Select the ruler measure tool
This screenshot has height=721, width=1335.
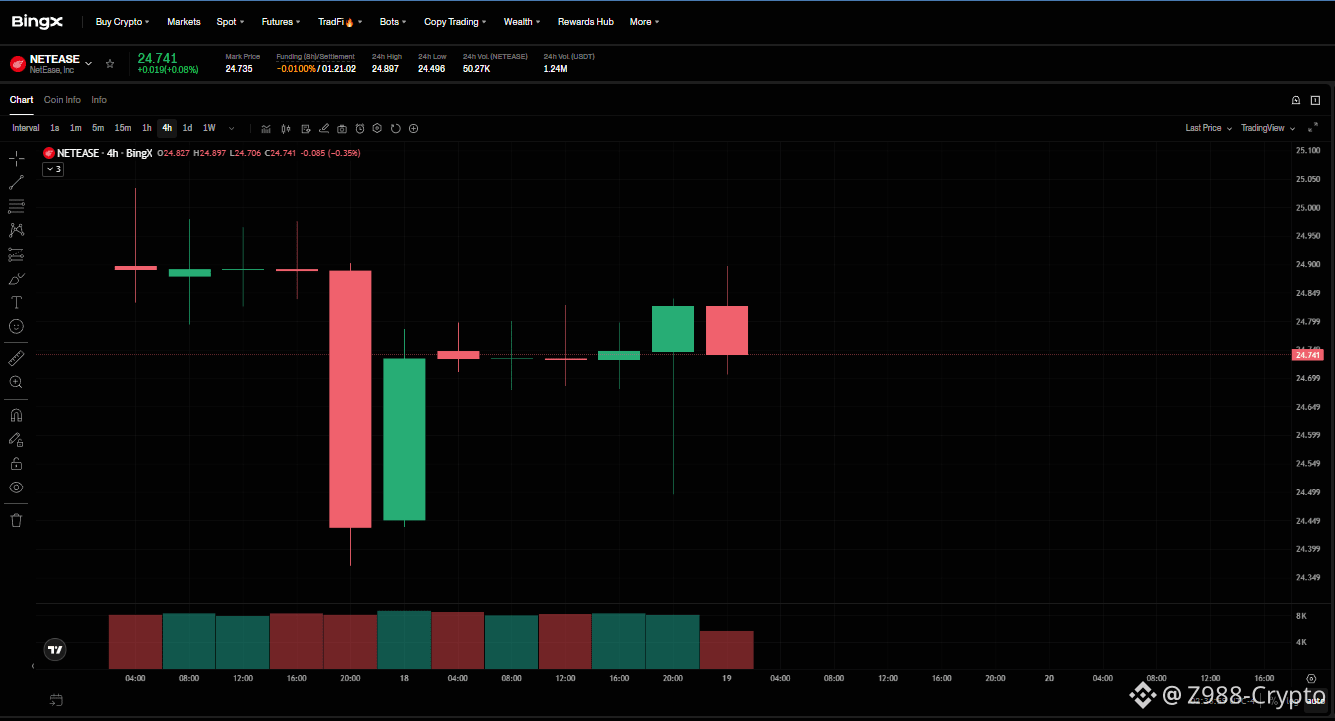point(16,358)
